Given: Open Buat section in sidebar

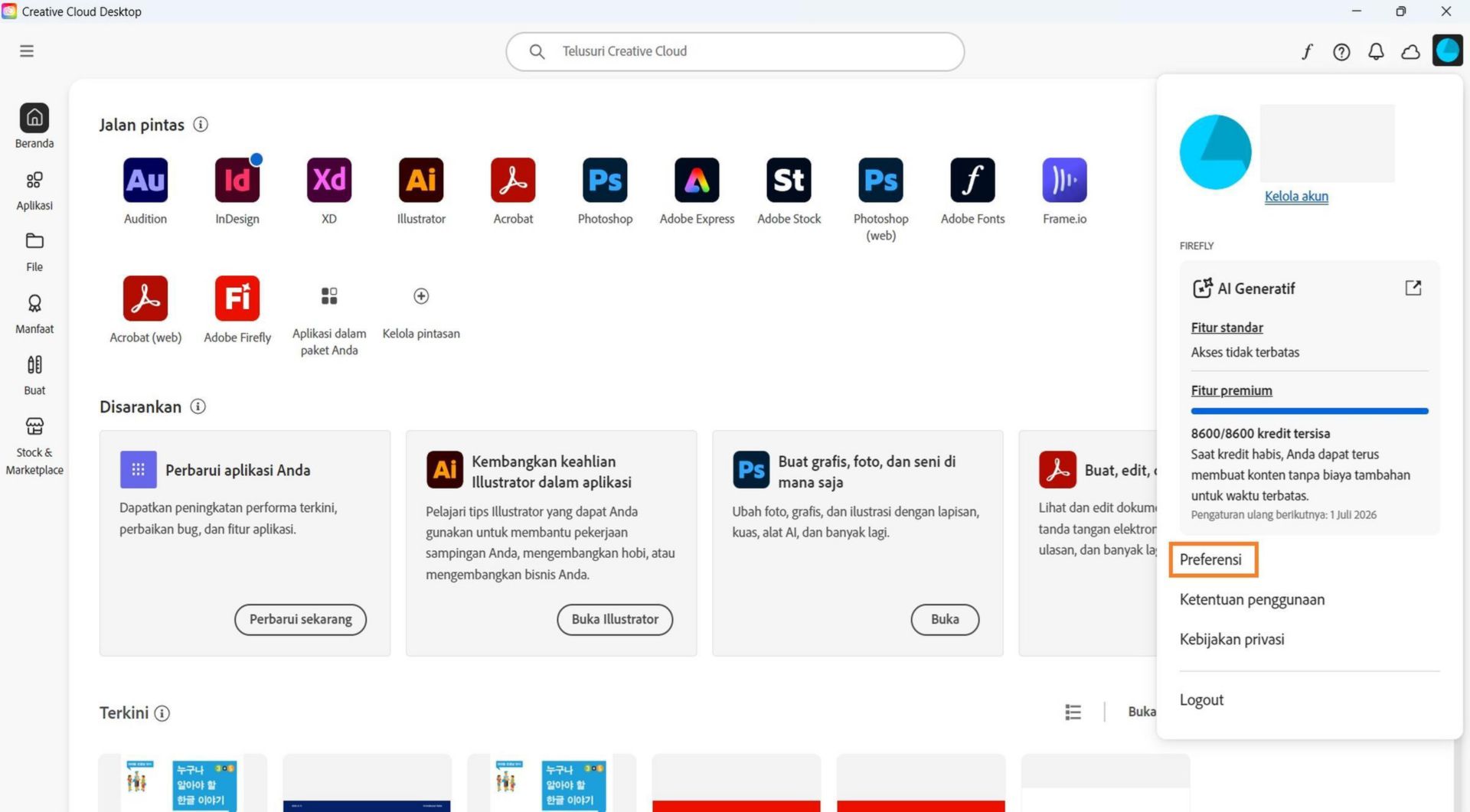Looking at the screenshot, I should click(x=34, y=375).
